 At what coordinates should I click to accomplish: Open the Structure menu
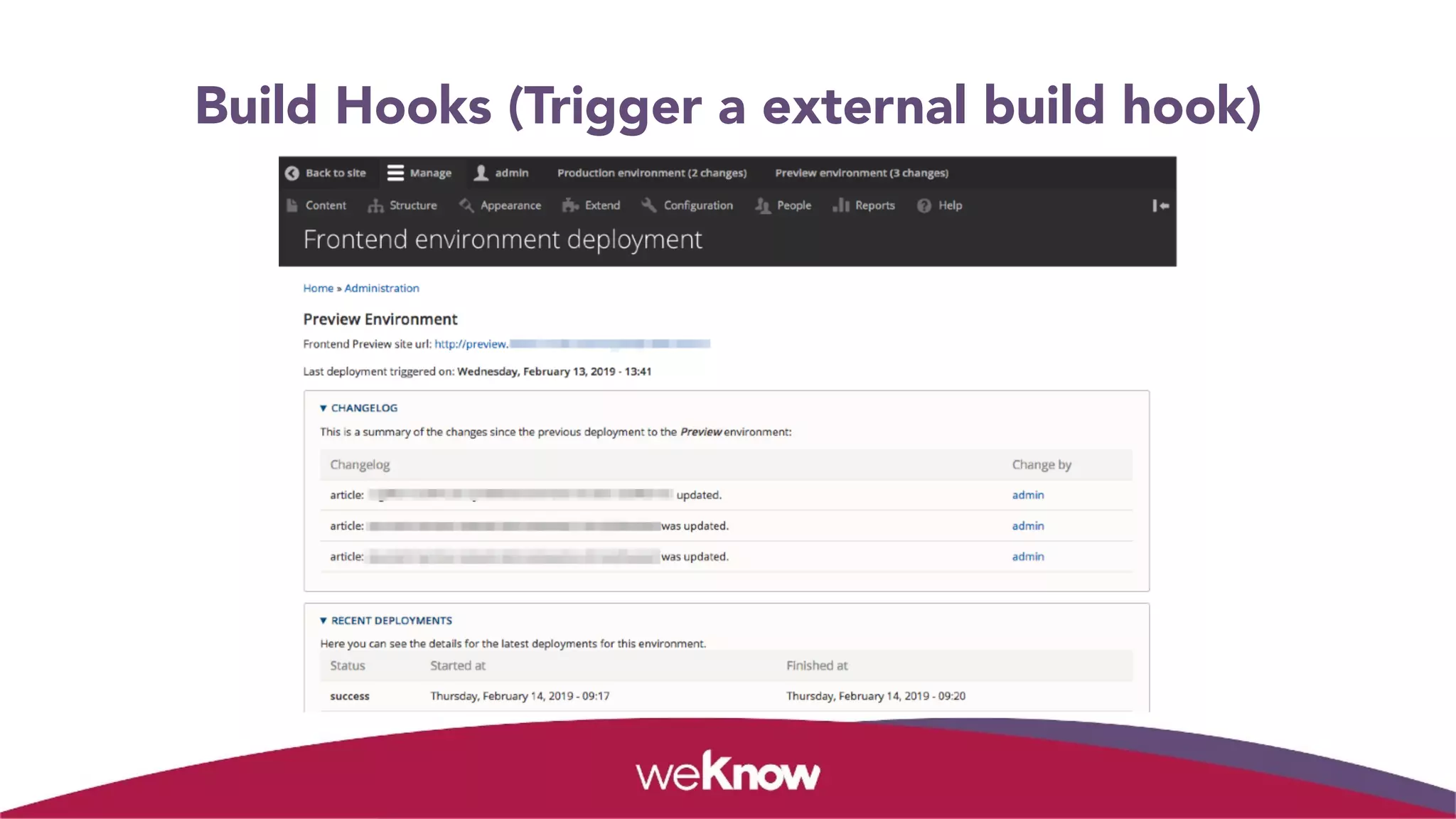tap(413, 205)
